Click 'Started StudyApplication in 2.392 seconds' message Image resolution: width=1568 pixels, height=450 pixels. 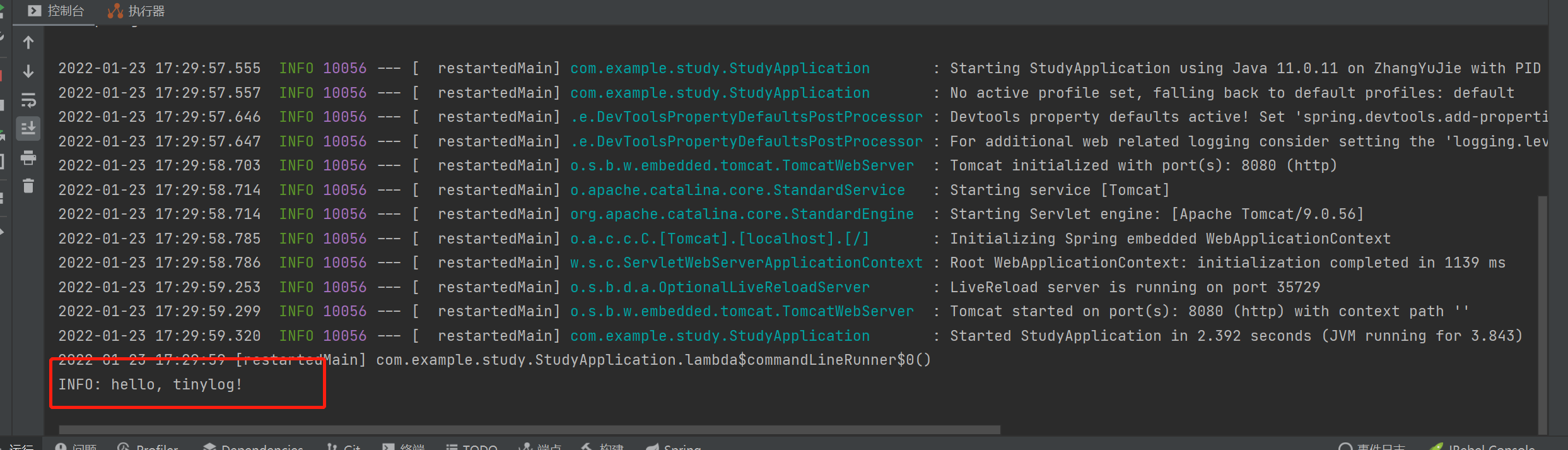coord(1236,336)
